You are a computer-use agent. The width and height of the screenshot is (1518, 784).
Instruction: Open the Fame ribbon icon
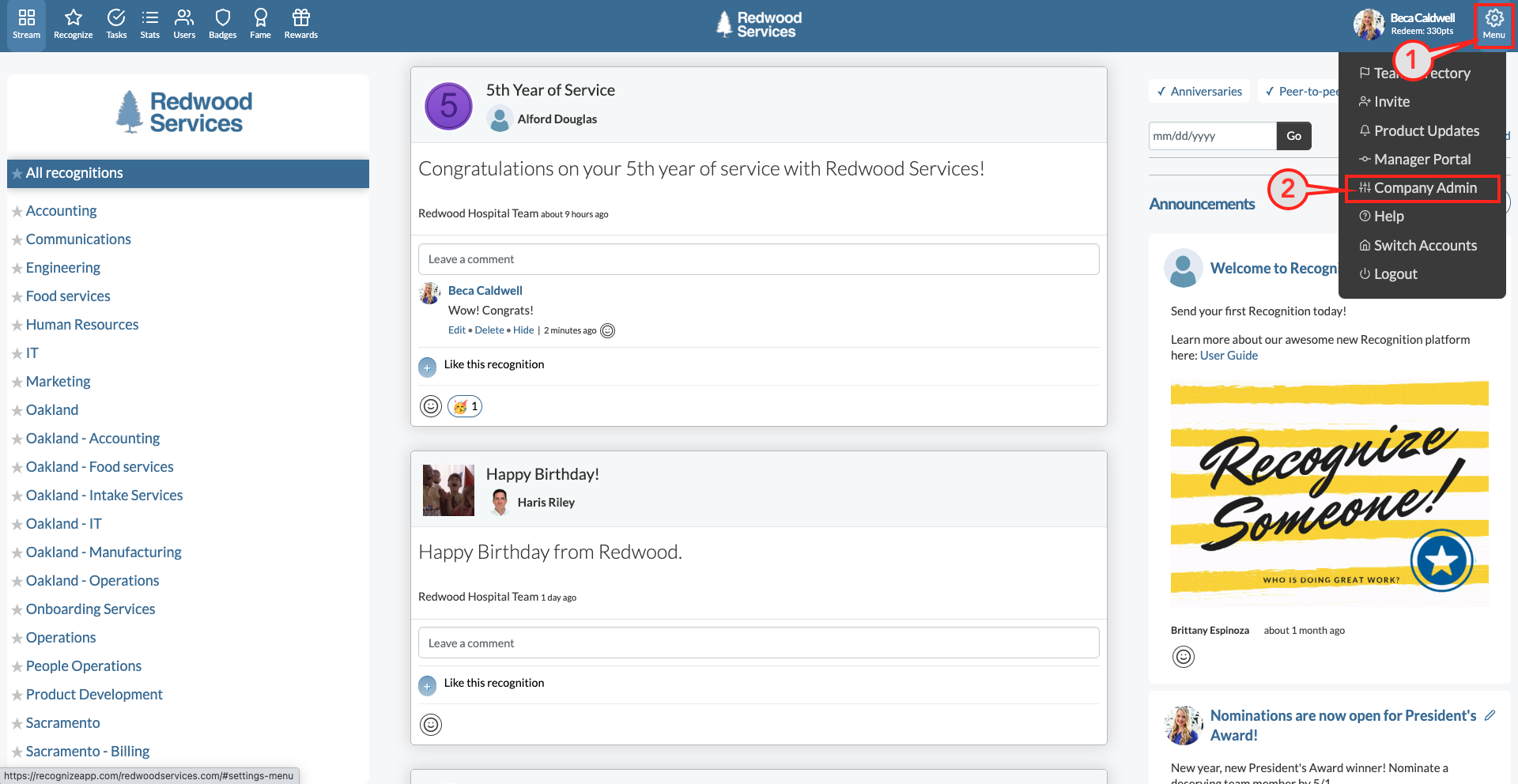260,24
